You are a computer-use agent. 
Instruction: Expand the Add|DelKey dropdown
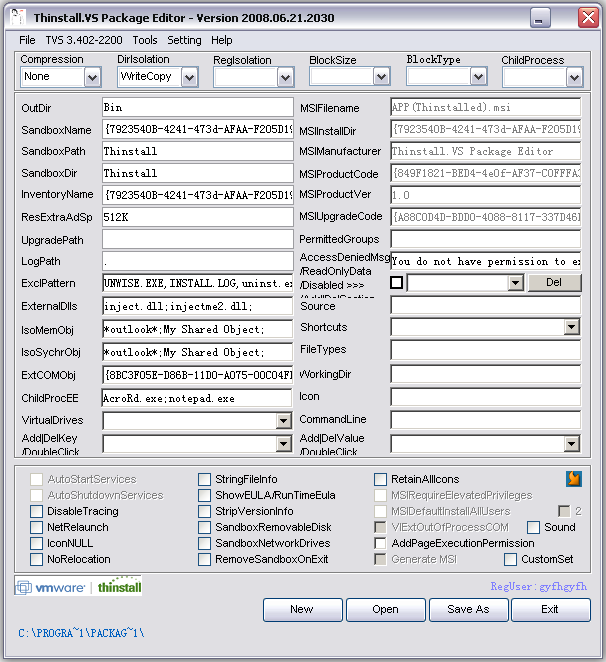point(283,444)
